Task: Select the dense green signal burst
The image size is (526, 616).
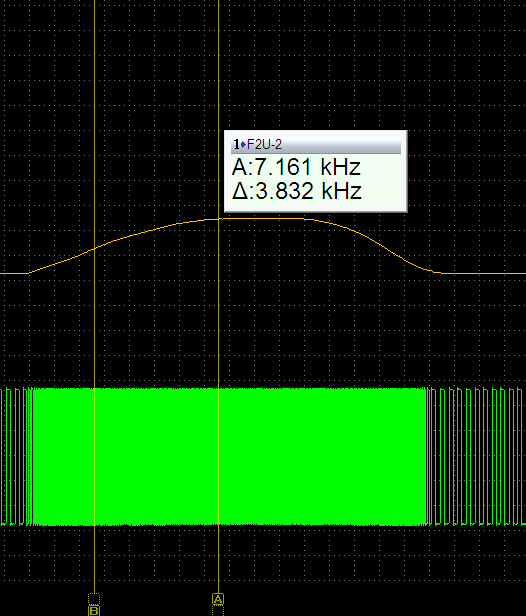Action: (230, 456)
